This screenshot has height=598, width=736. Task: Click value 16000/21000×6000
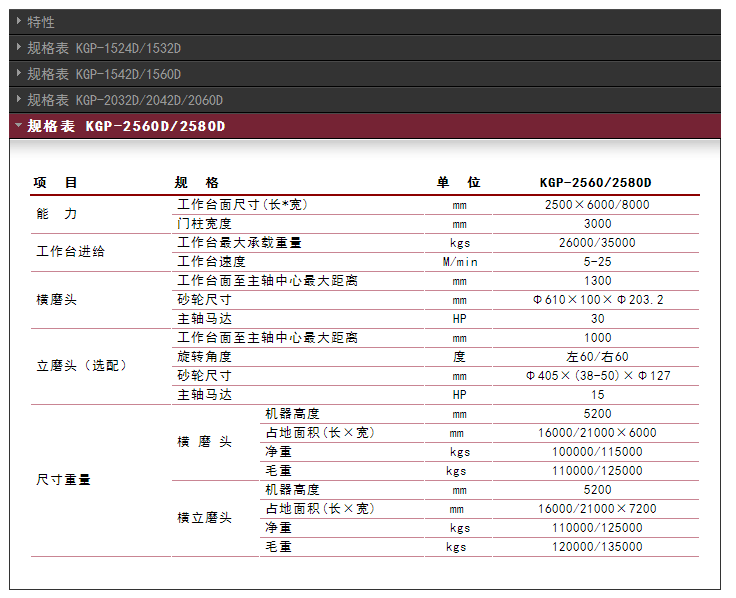(597, 433)
